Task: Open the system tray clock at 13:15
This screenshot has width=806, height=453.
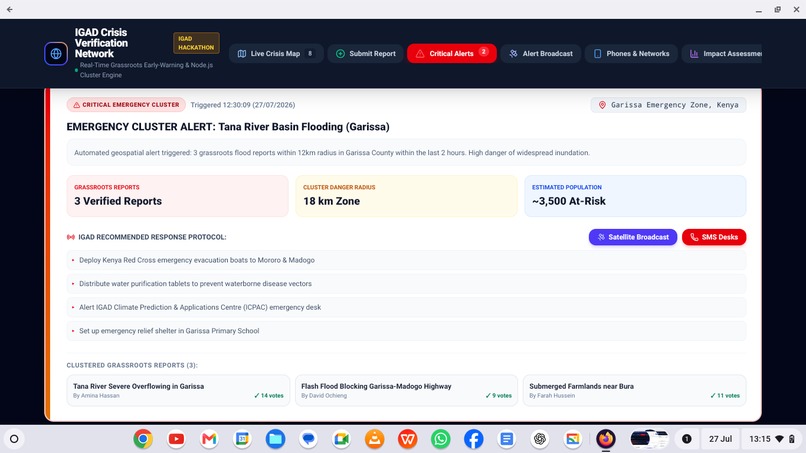Action: tap(772, 439)
